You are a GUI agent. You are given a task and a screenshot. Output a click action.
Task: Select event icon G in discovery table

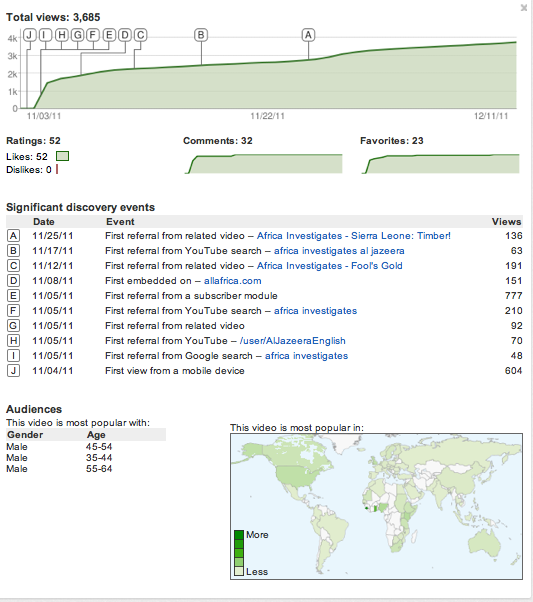(13, 326)
